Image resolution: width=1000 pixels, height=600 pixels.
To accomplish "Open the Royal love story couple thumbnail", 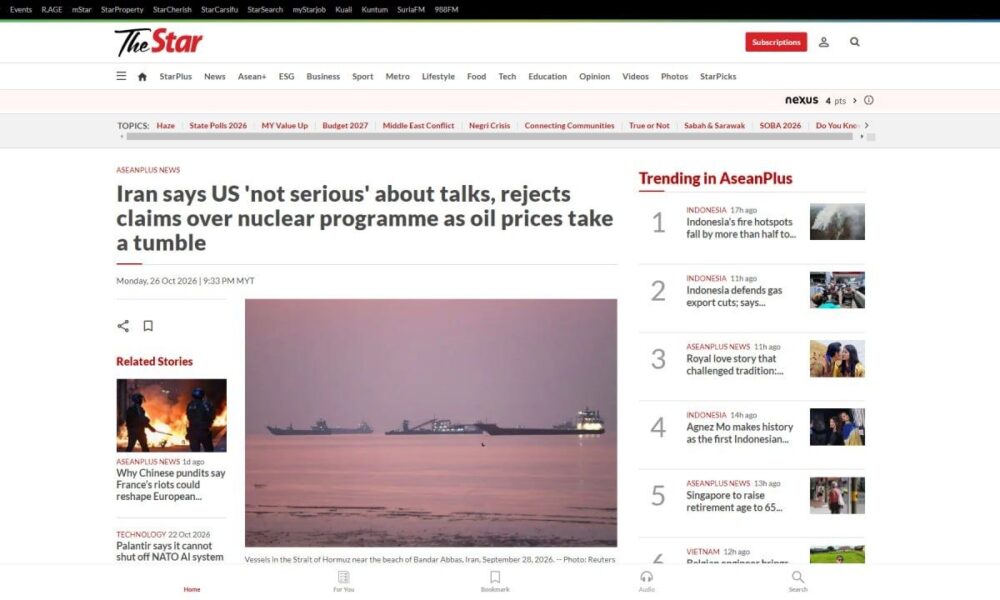I will pos(837,358).
